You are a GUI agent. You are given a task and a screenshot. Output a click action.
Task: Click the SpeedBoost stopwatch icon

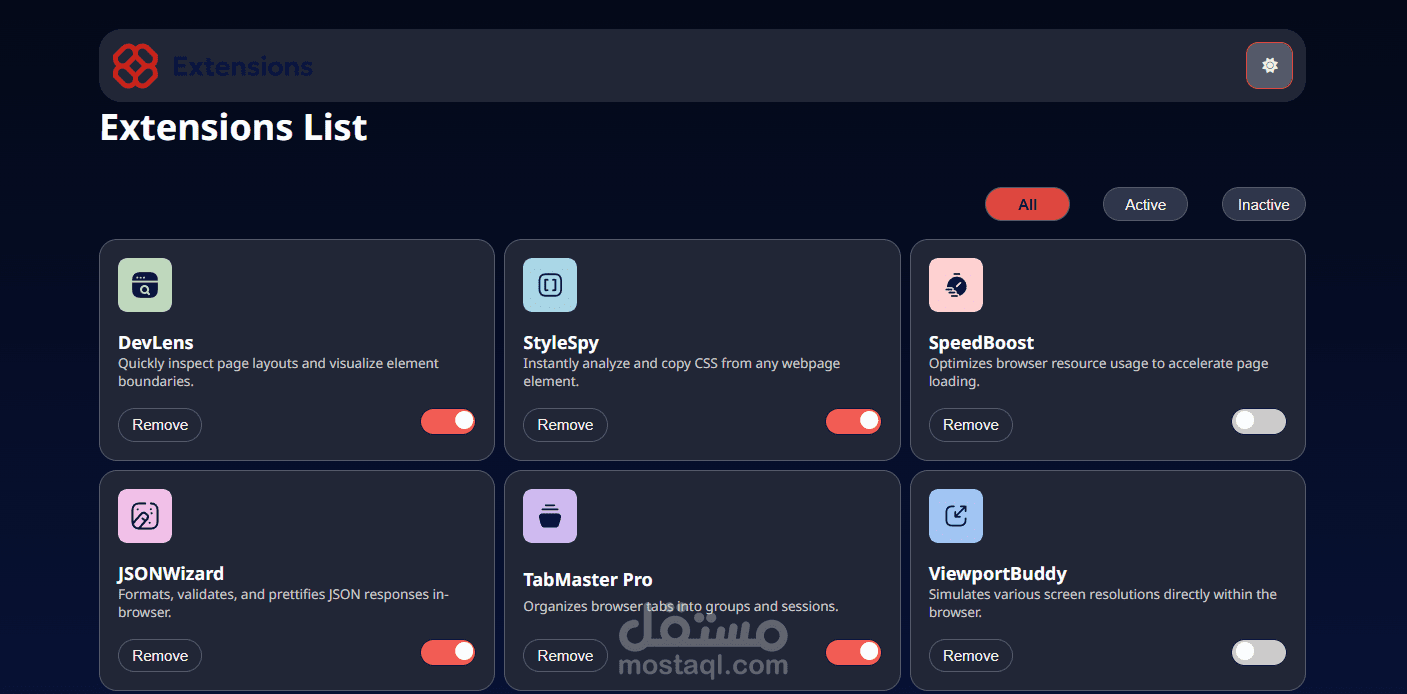pyautogui.click(x=956, y=285)
